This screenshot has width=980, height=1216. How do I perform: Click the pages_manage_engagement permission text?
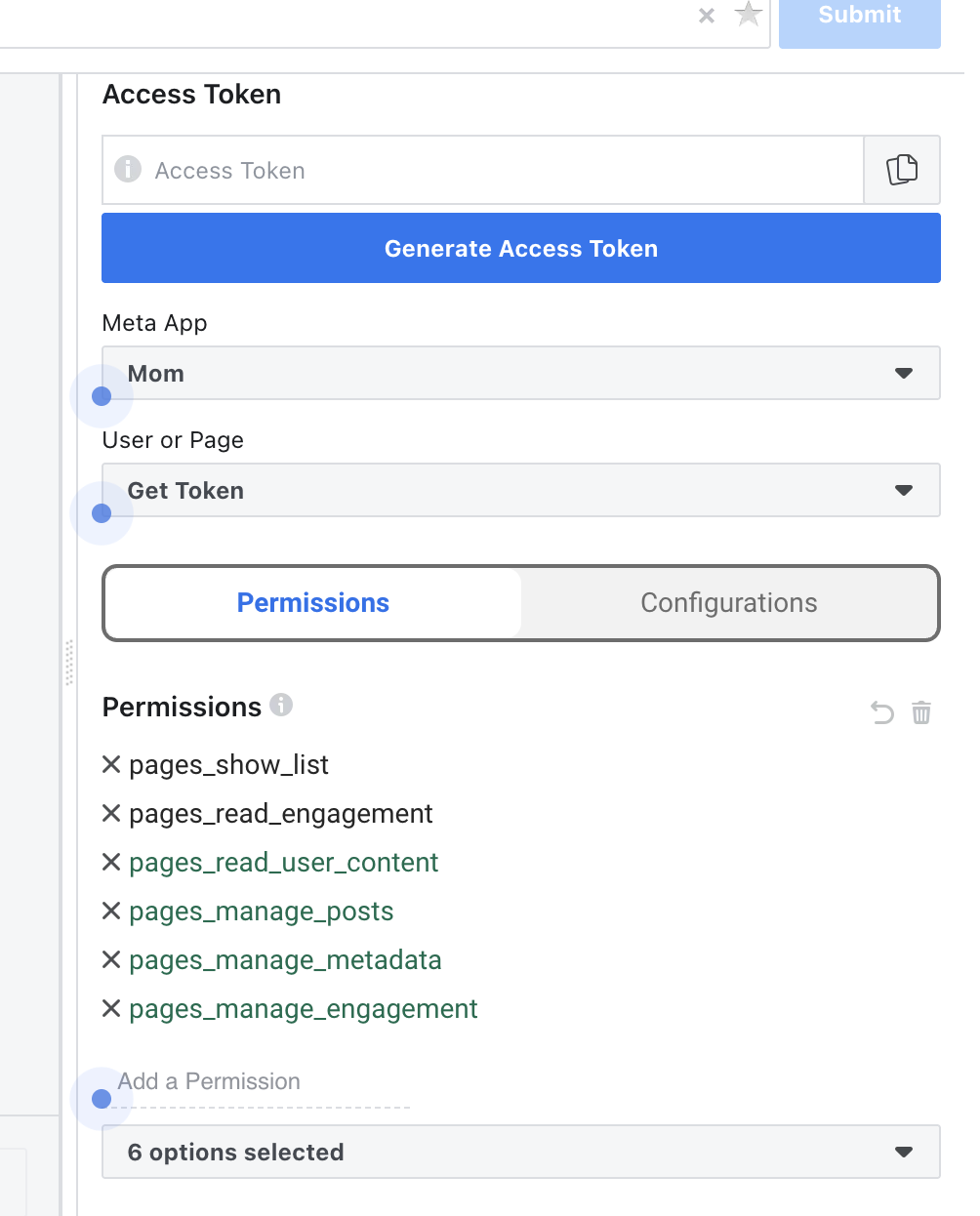304,1009
